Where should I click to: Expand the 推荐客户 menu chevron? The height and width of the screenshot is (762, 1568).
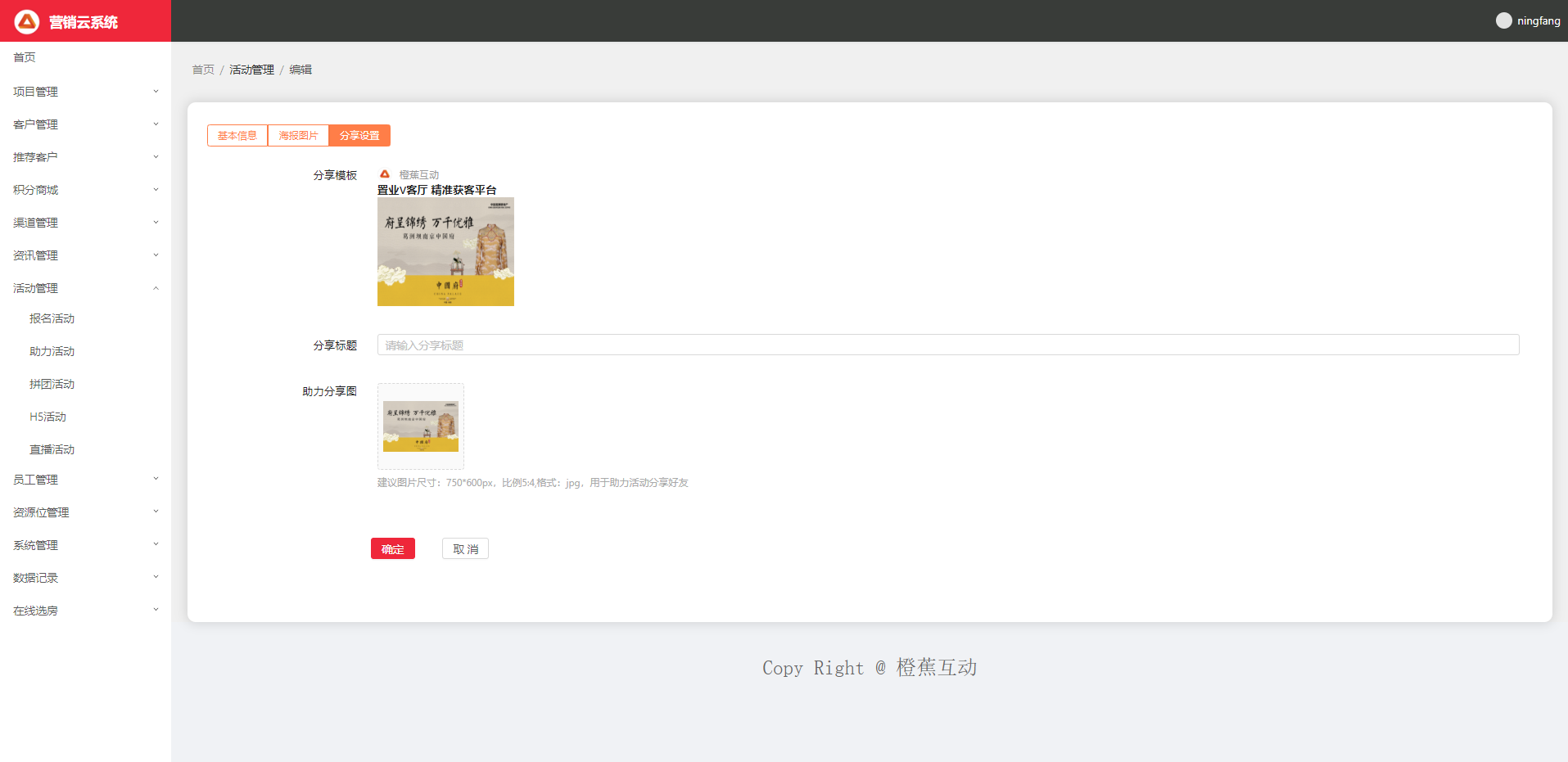[x=156, y=157]
